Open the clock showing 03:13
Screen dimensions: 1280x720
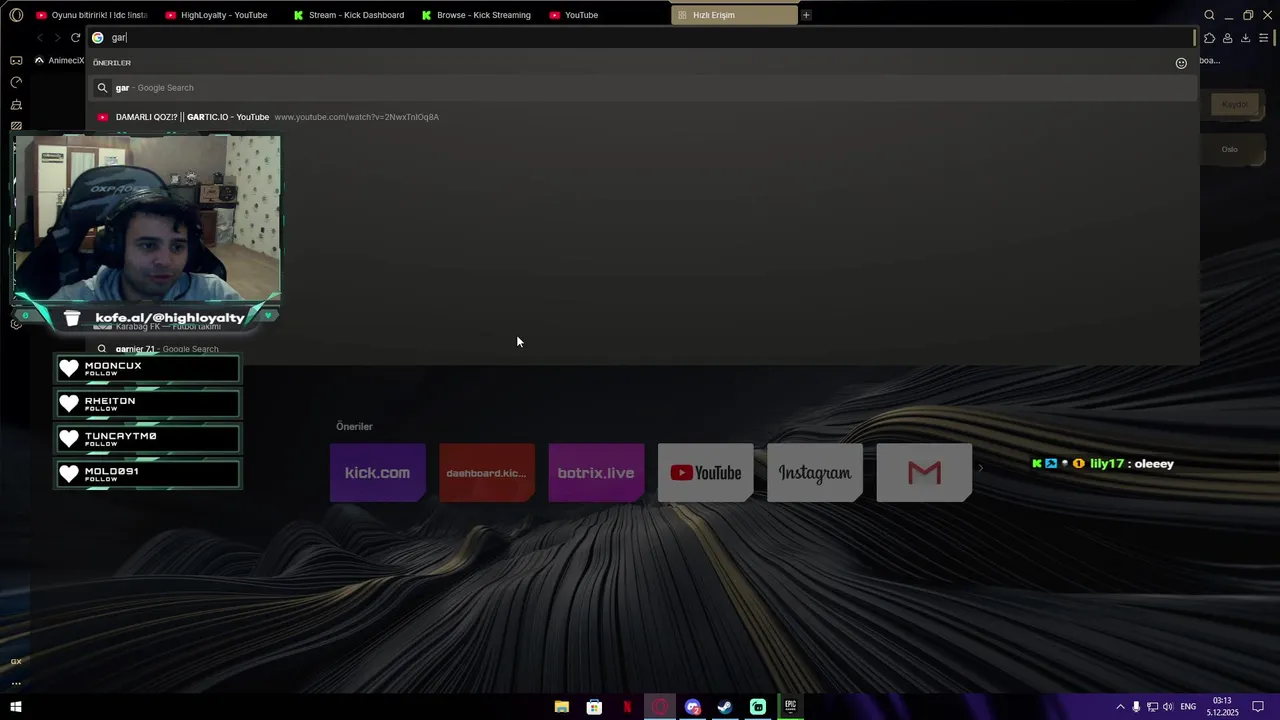(x=1223, y=707)
